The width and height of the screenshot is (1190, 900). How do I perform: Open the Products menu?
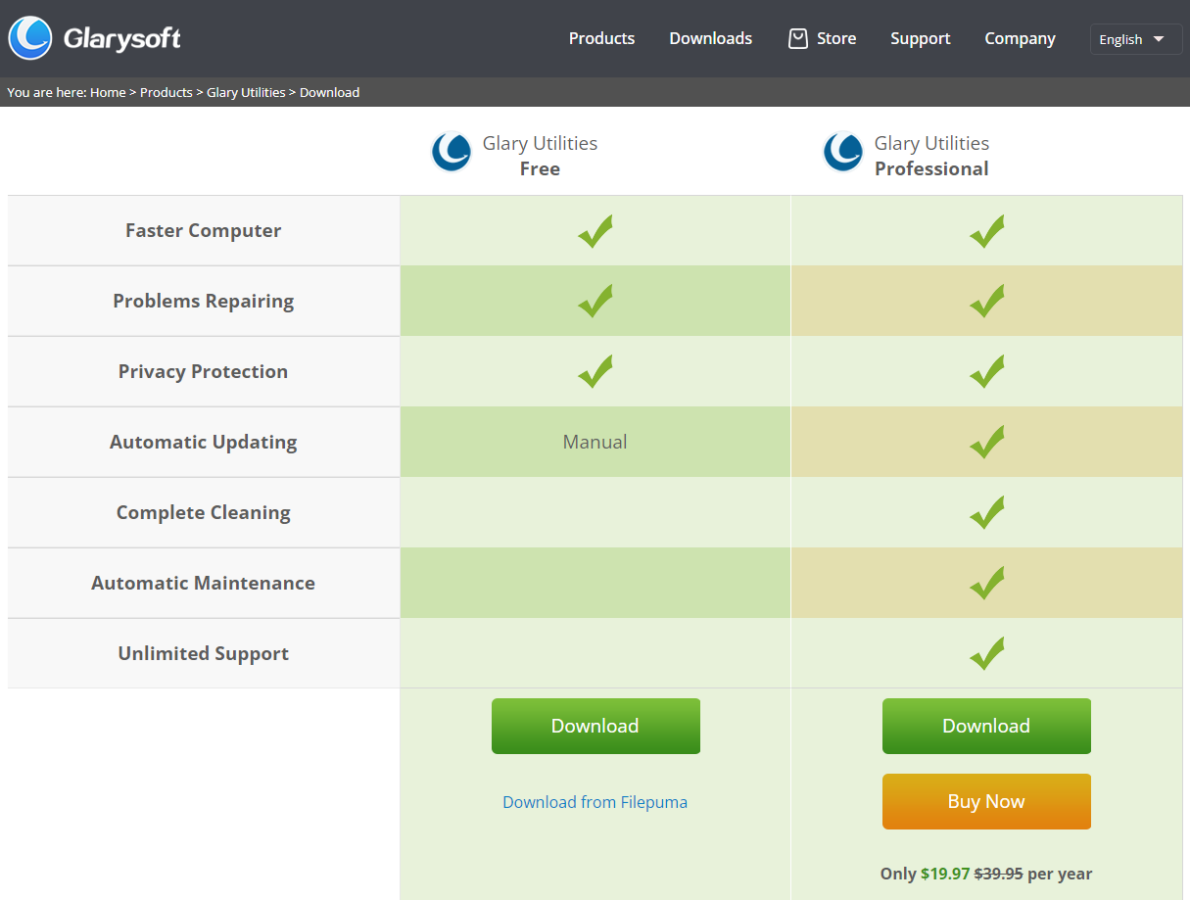[601, 39]
